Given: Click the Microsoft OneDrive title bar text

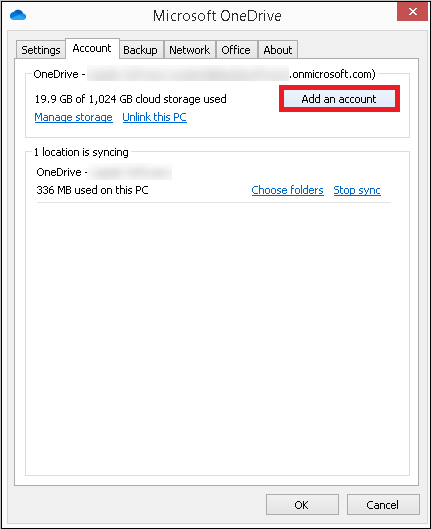Looking at the screenshot, I should [217, 16].
